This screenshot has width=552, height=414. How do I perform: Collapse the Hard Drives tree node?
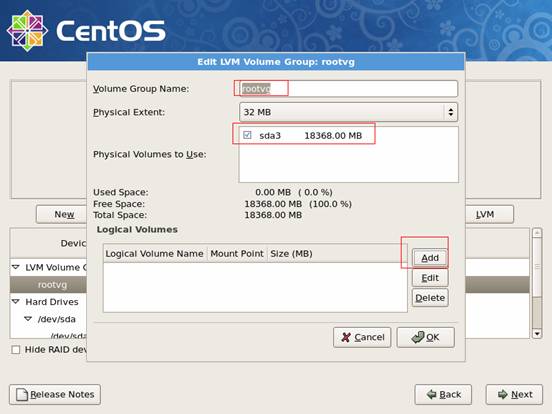(16, 301)
